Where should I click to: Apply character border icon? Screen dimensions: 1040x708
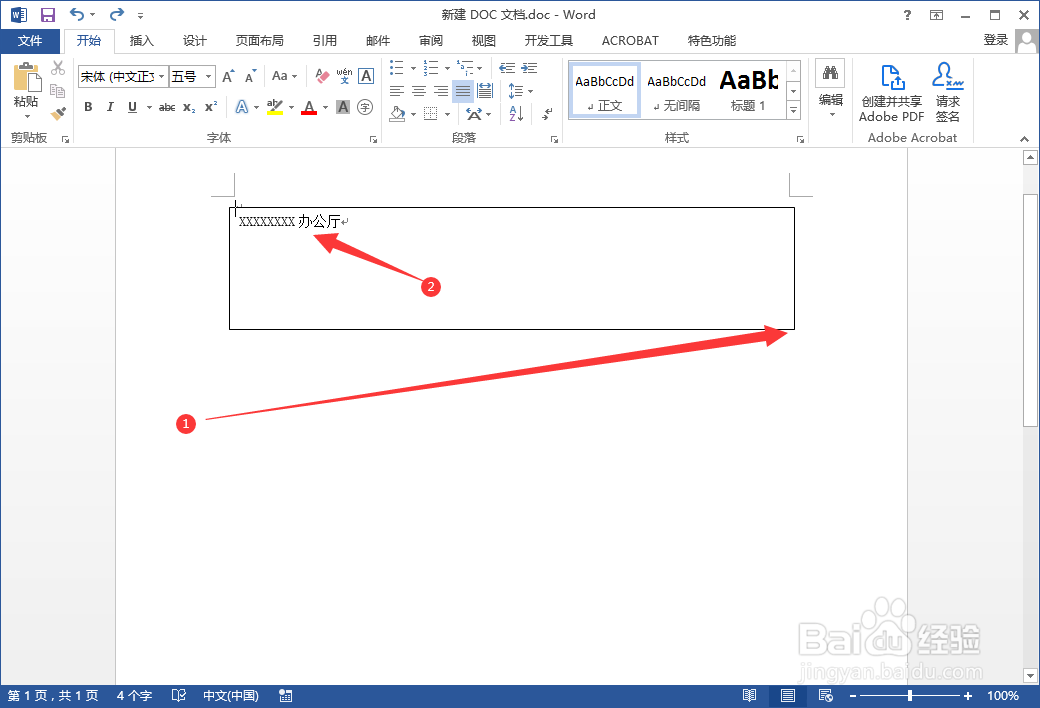point(366,76)
